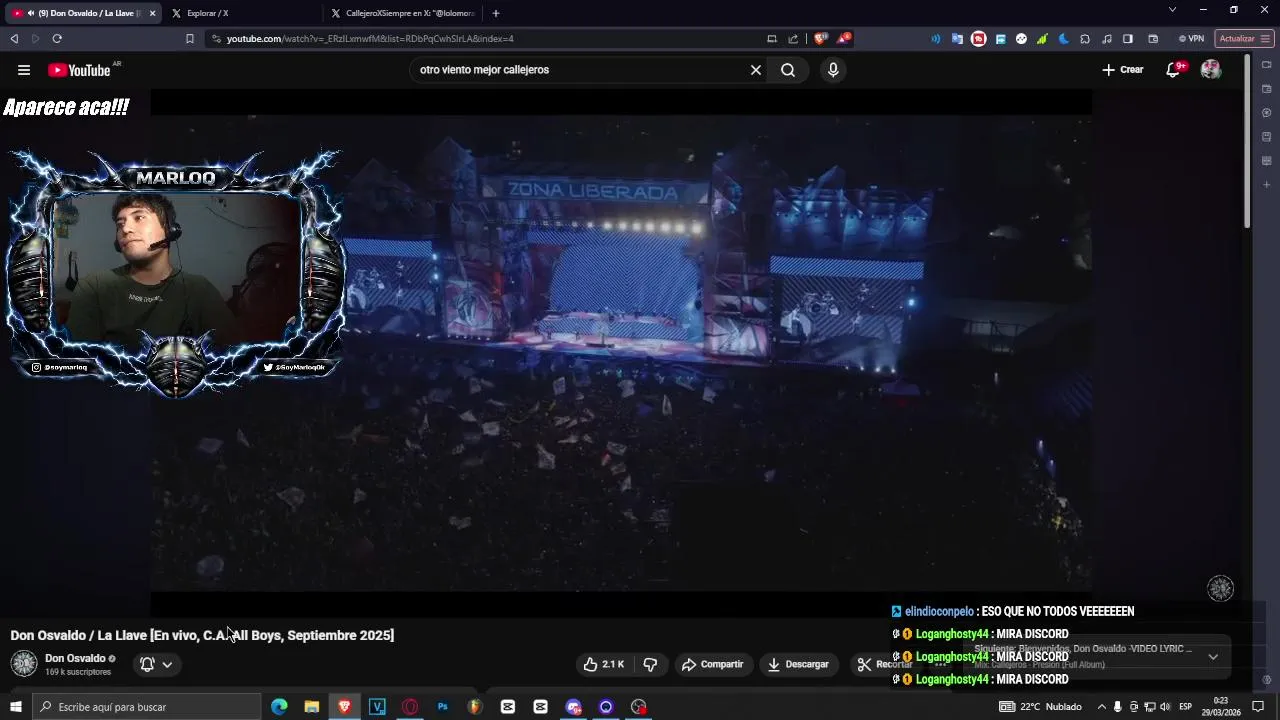Viewport: 1280px width, 720px height.
Task: Toggle the Brave VPN button
Action: tap(1191, 39)
